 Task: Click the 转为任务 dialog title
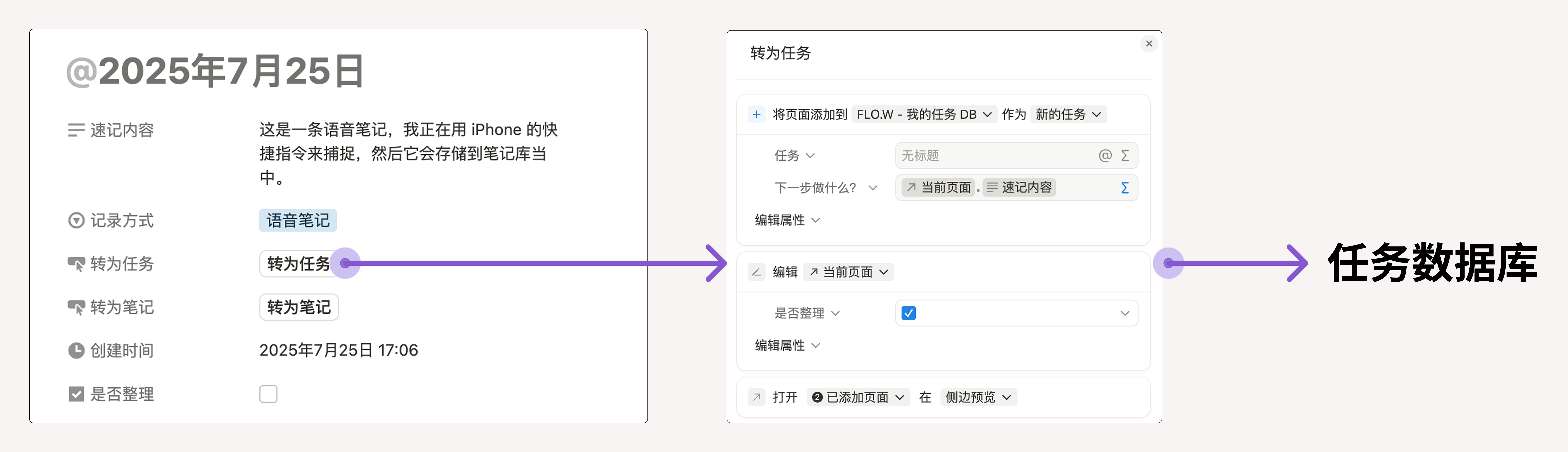(x=780, y=53)
